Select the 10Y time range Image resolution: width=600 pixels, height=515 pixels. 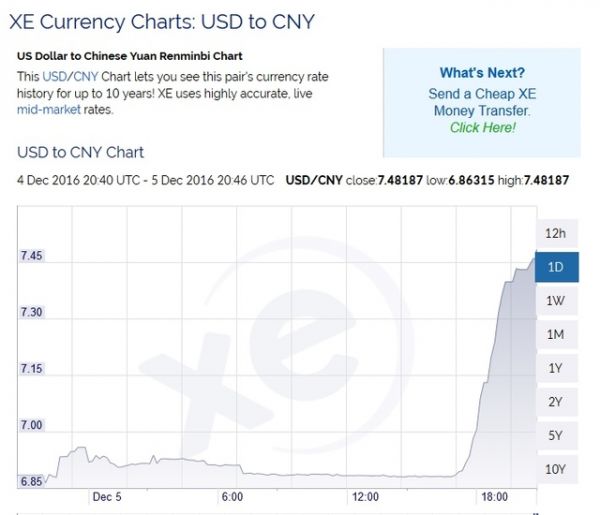click(555, 469)
